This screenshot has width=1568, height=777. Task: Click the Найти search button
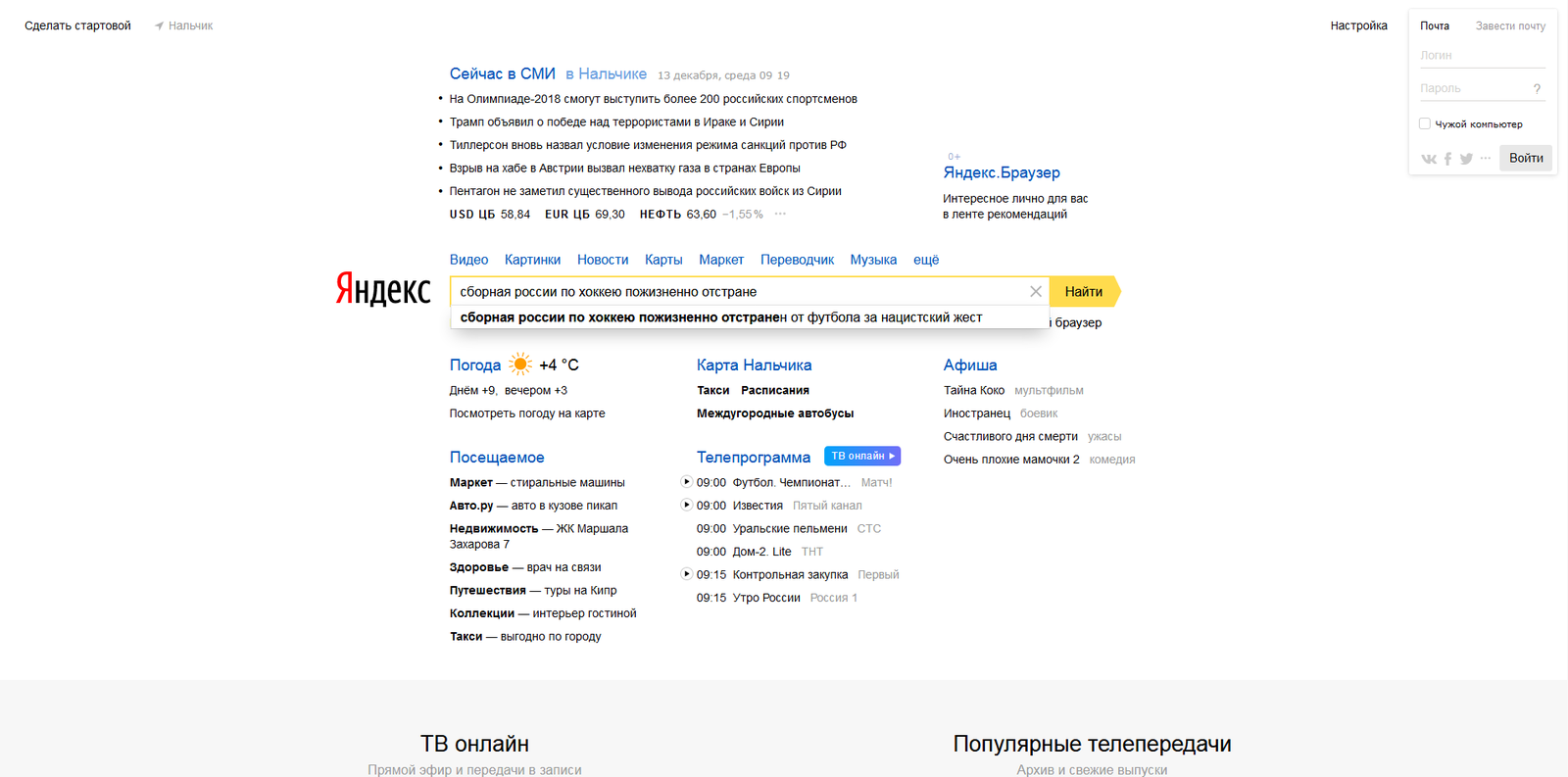point(1084,291)
